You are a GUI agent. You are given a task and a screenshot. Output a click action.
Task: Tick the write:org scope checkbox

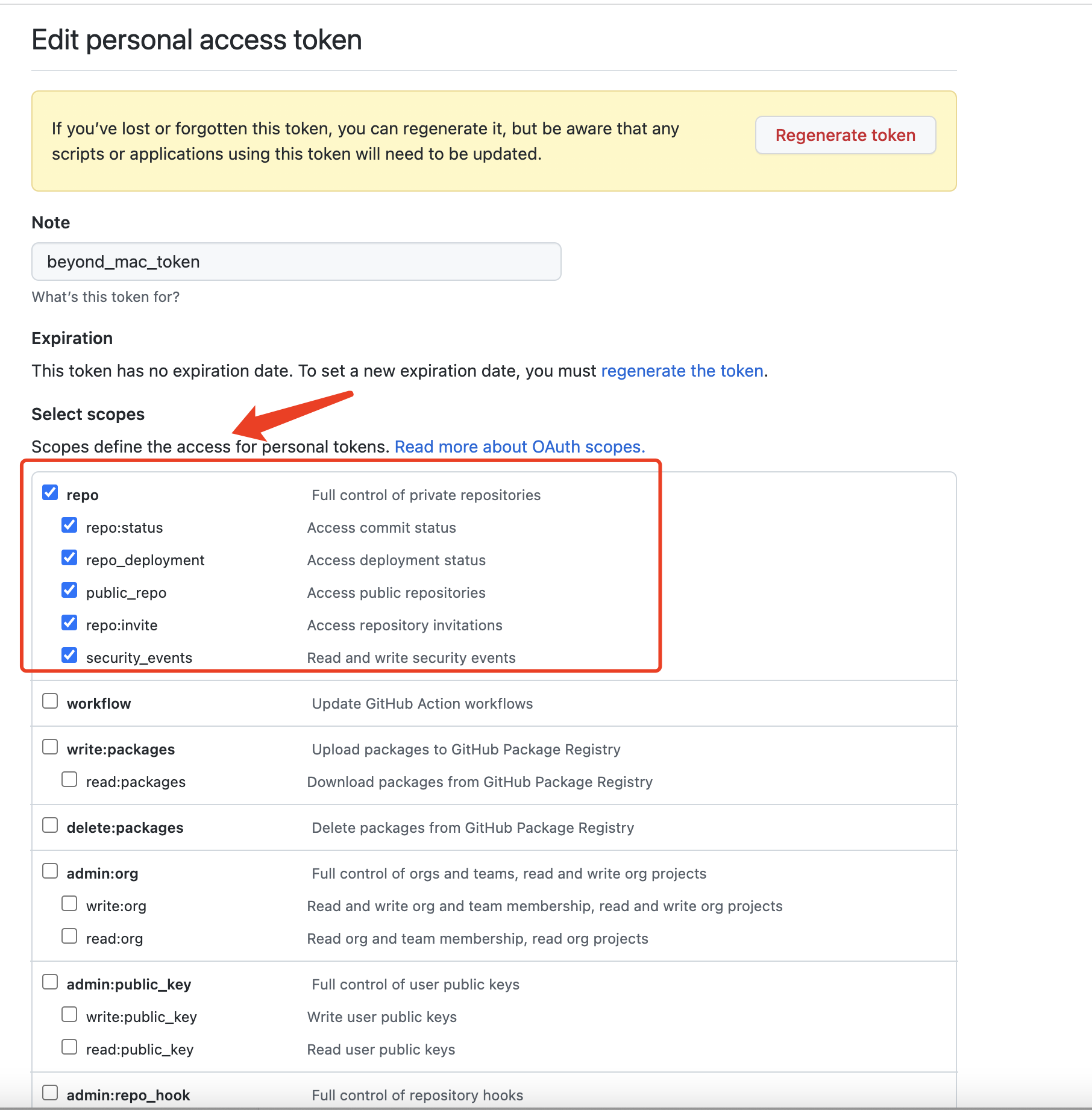coord(69,904)
